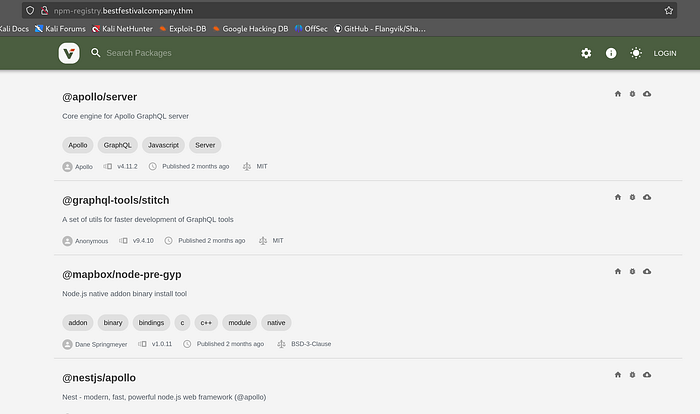Open the @mapbox/node-pre-gyp package link
This screenshot has height=414, width=700.
pos(122,274)
